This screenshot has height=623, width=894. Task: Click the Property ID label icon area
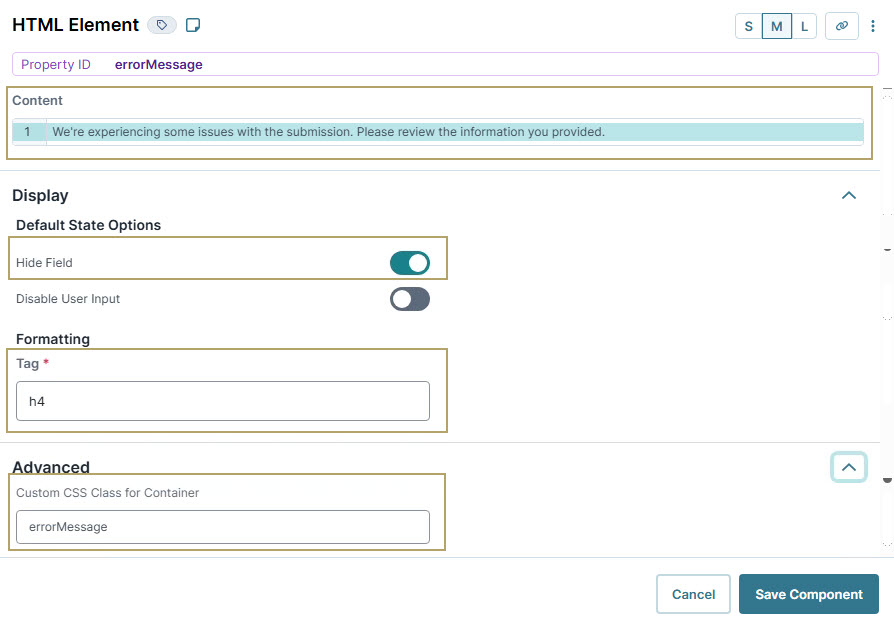tap(56, 63)
